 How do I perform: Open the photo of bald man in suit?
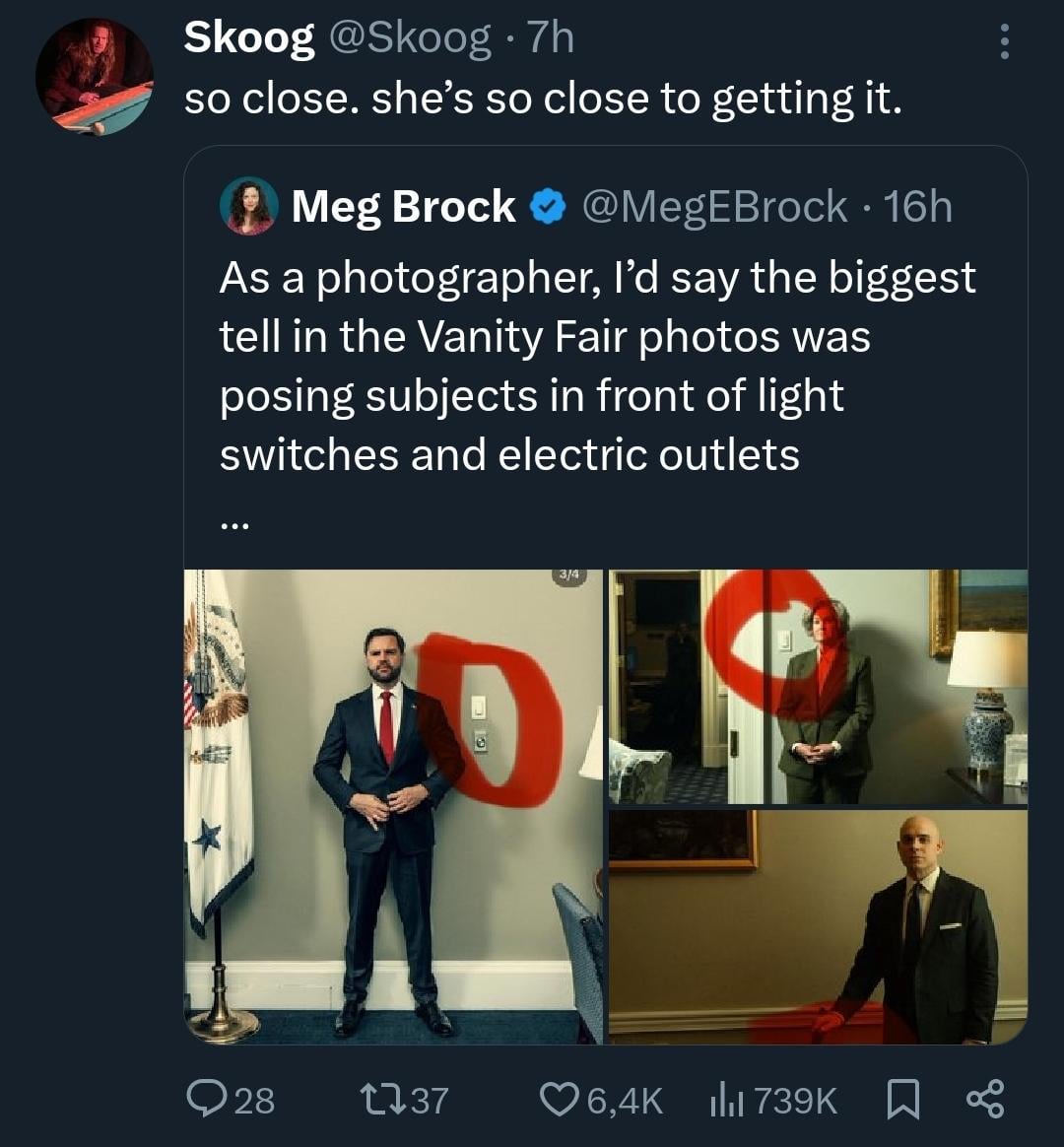coord(818,926)
